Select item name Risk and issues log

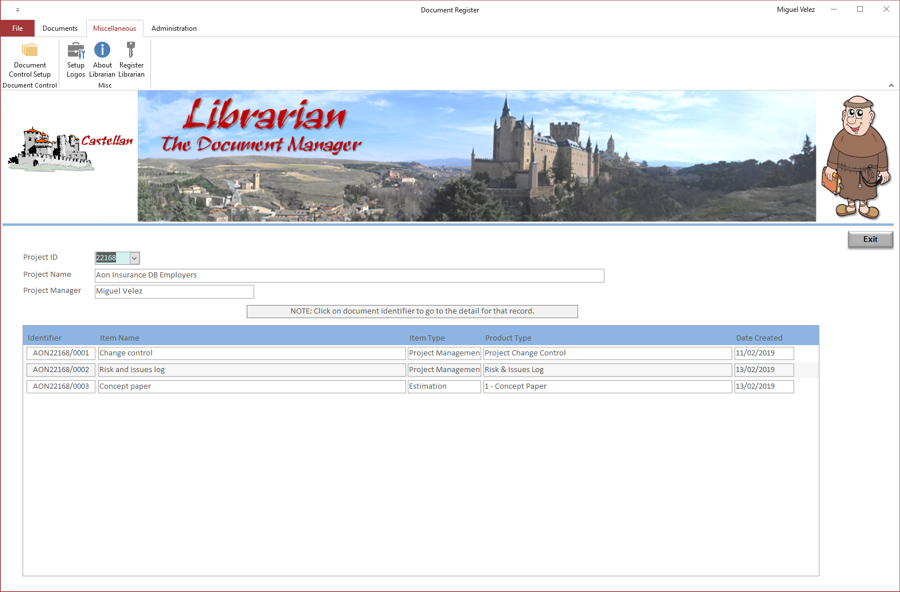(x=251, y=370)
